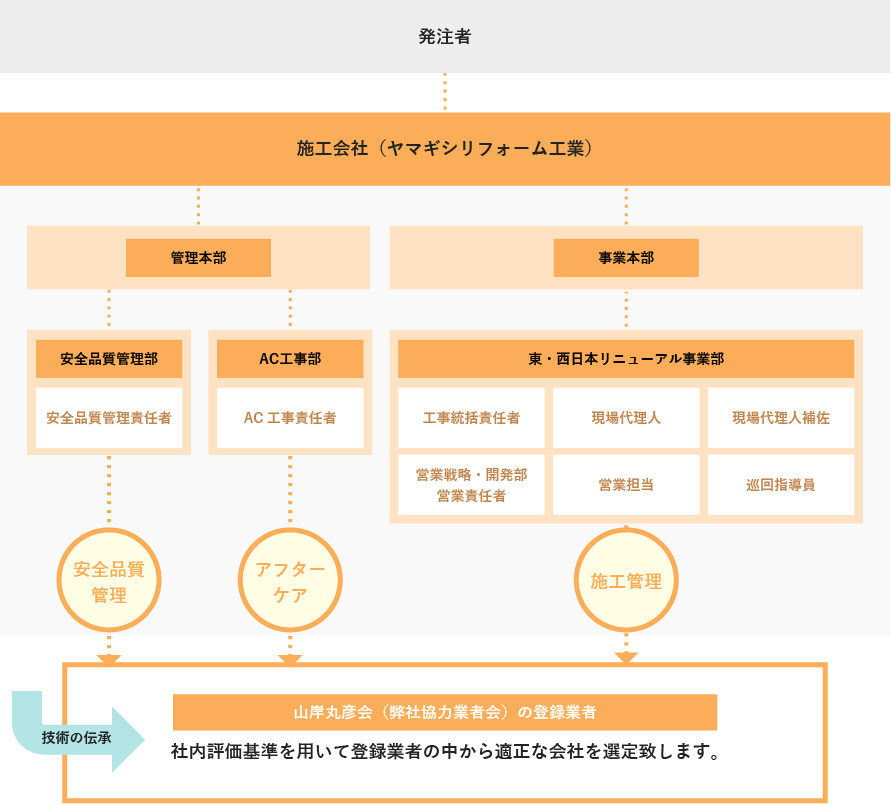Click the 発注者 header box

(x=445, y=36)
